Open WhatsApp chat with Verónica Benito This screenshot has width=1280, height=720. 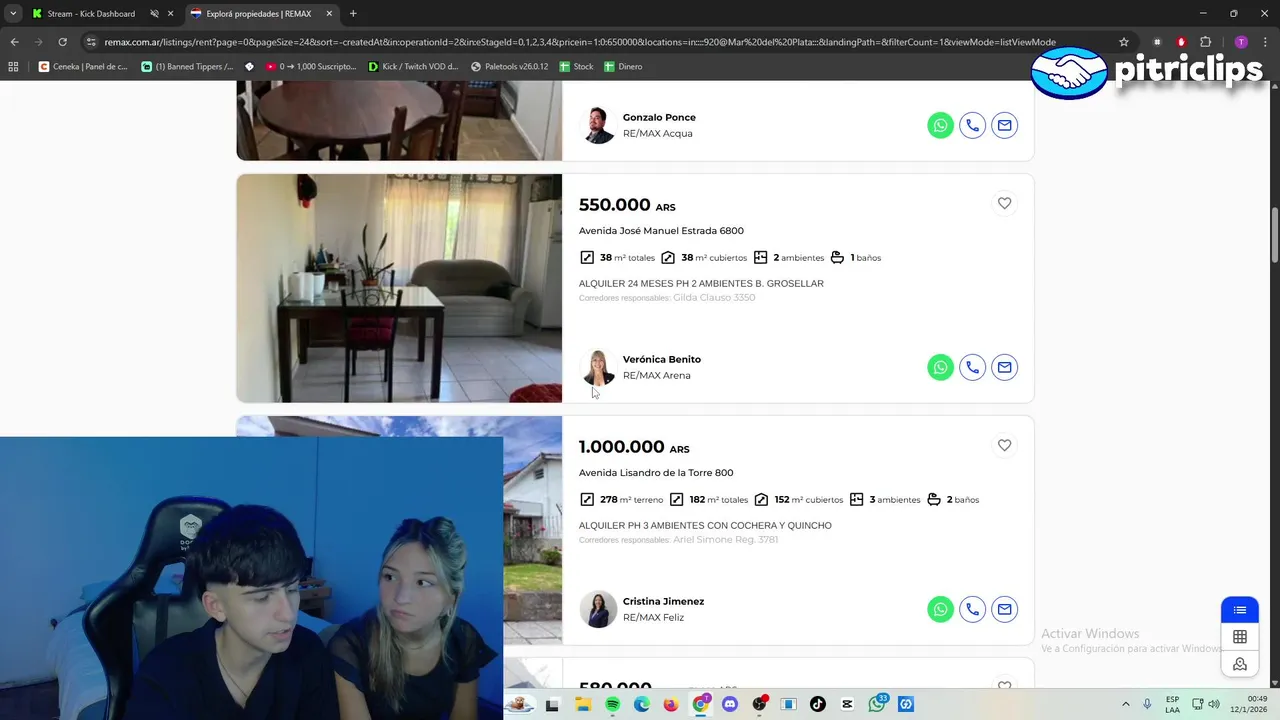click(x=940, y=367)
